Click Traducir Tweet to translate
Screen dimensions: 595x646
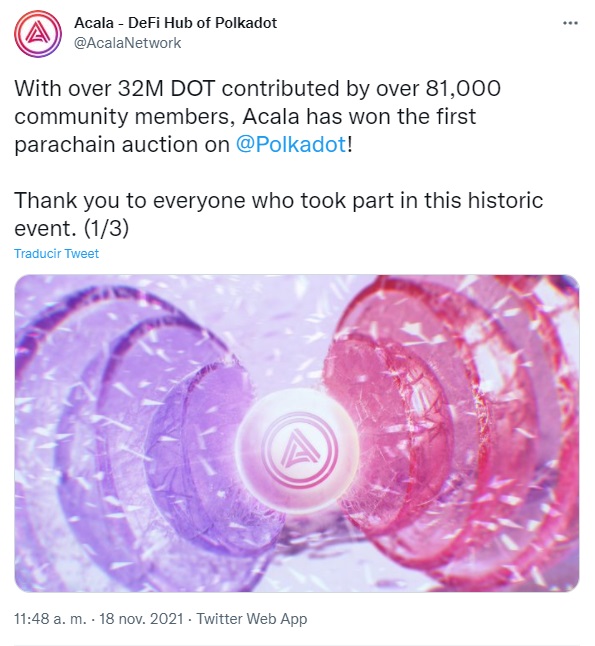click(x=56, y=253)
